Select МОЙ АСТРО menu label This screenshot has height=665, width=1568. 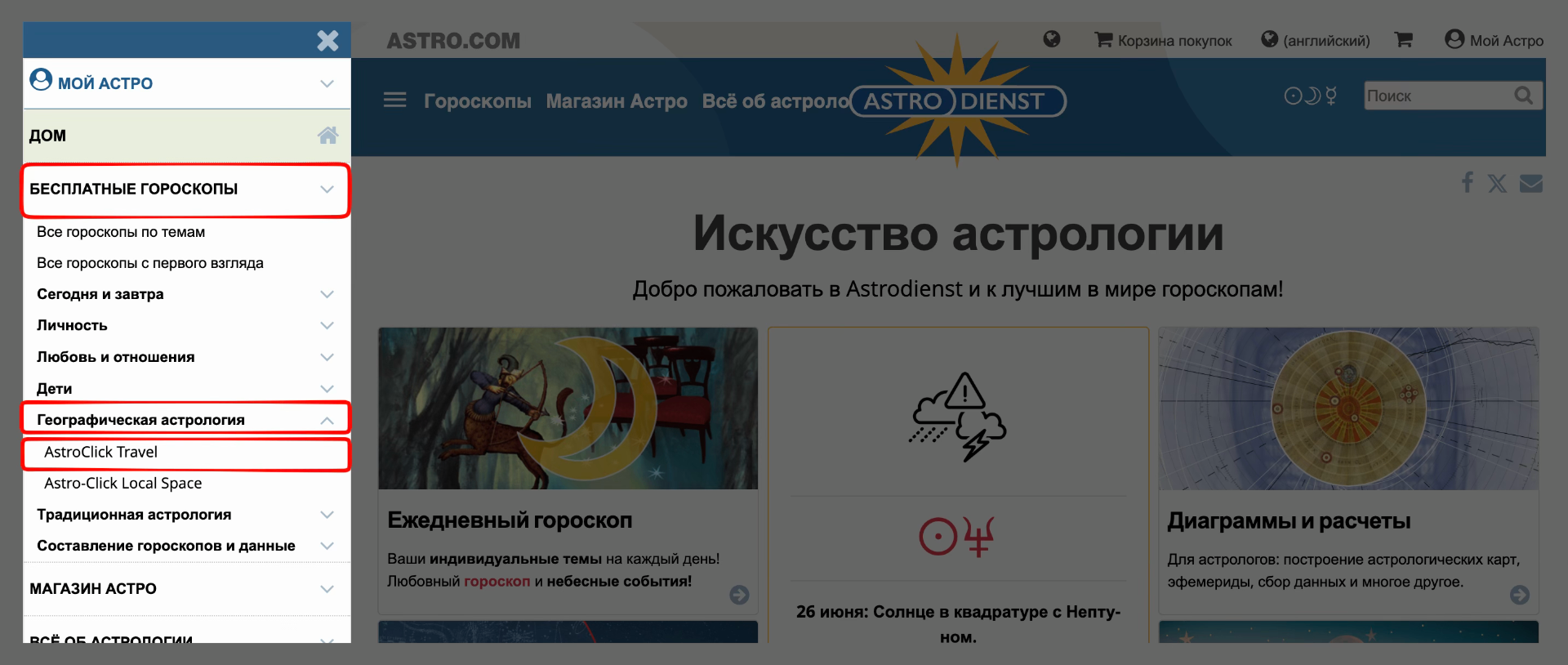click(x=105, y=83)
